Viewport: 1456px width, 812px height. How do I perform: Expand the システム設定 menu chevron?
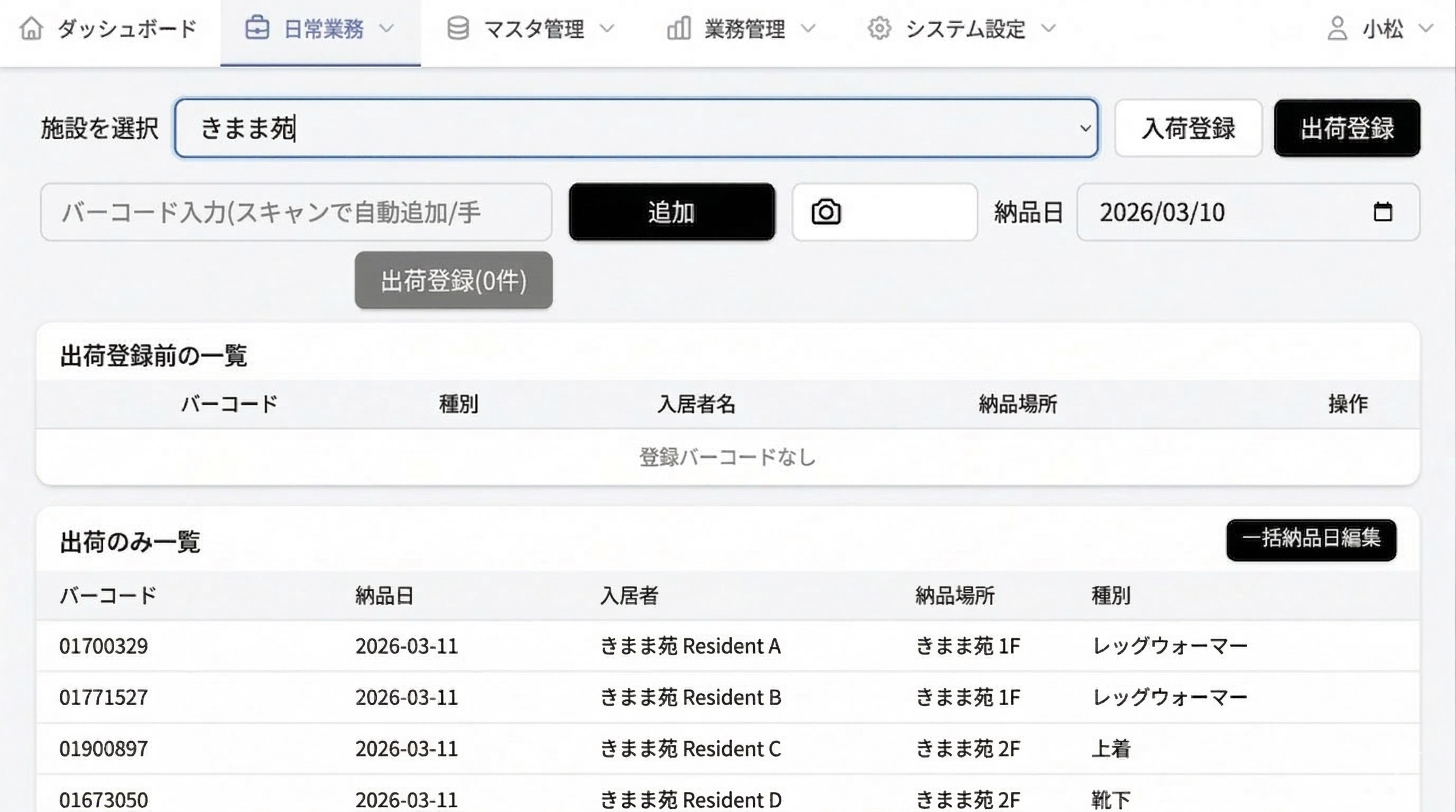1048,28
